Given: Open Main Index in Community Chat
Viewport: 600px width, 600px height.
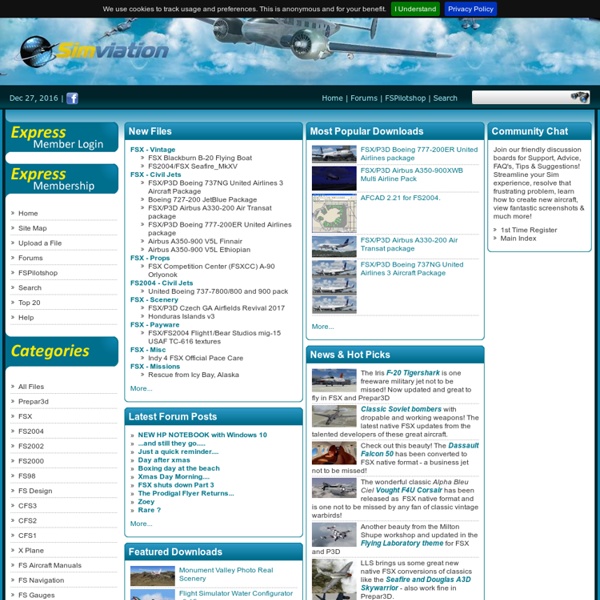Looking at the screenshot, I should point(518,239).
